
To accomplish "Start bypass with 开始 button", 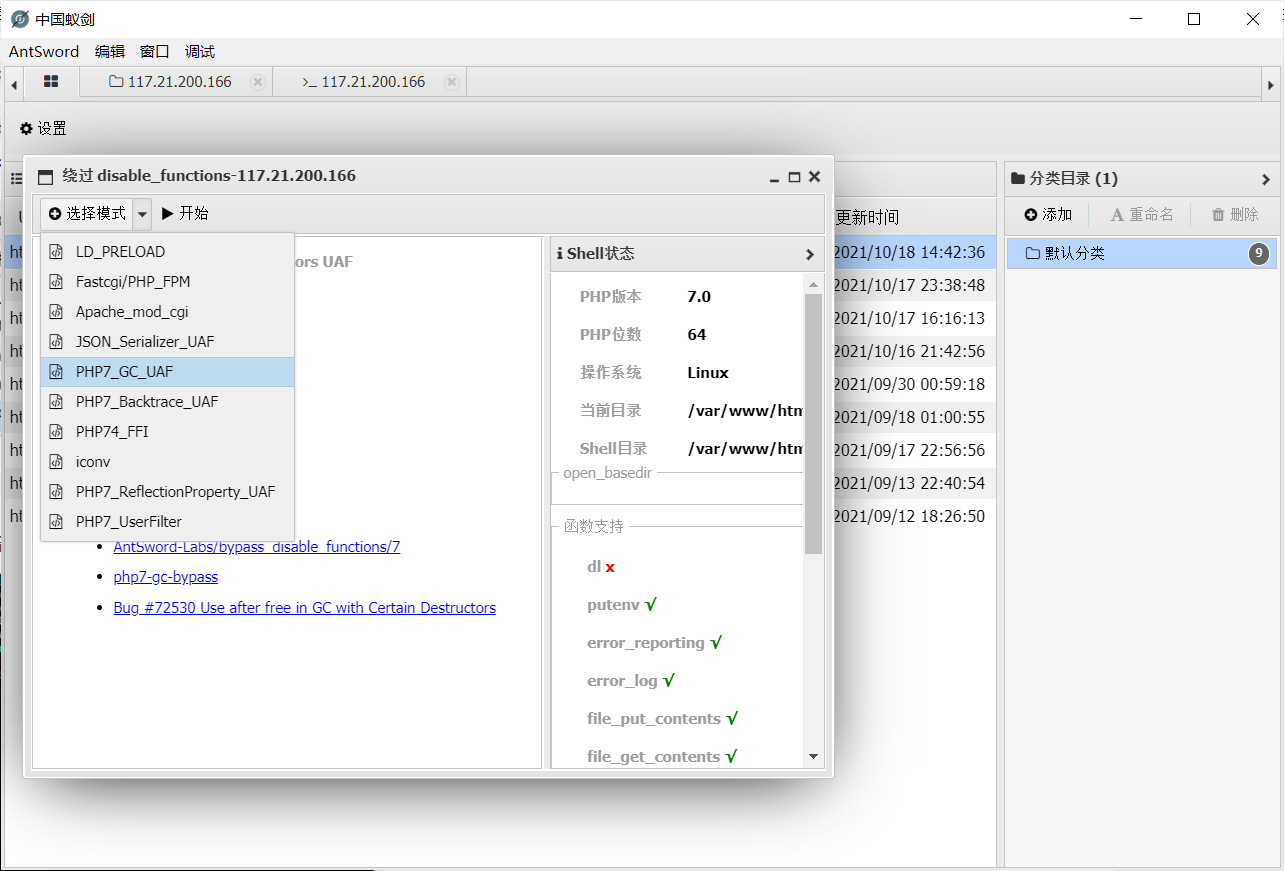I will coord(185,213).
